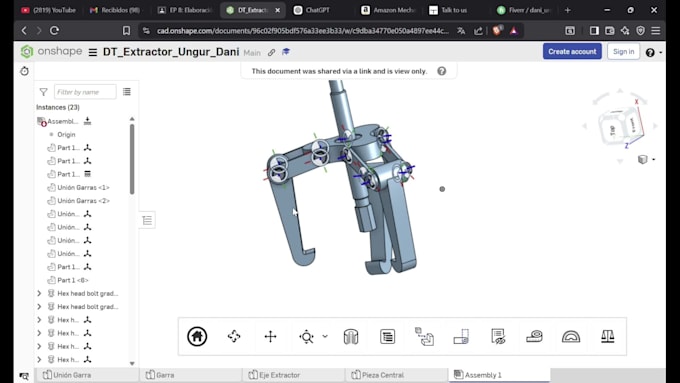Click the education graduation cap icon

pyautogui.click(x=286, y=52)
